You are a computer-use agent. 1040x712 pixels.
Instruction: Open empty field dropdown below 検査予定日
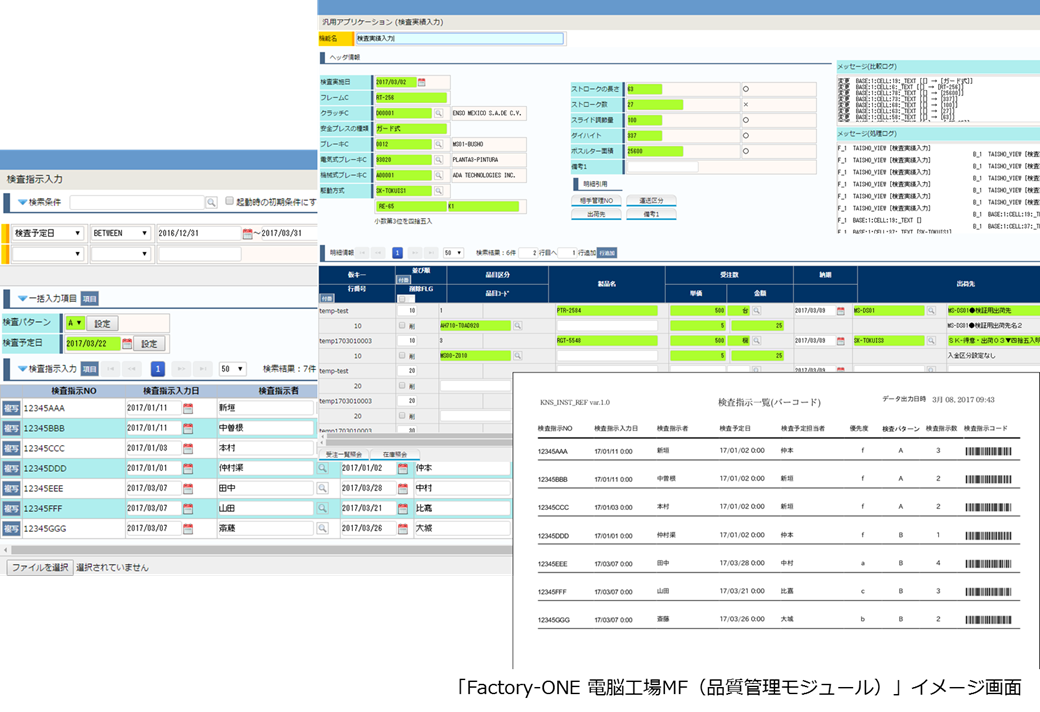pyautogui.click(x=48, y=253)
